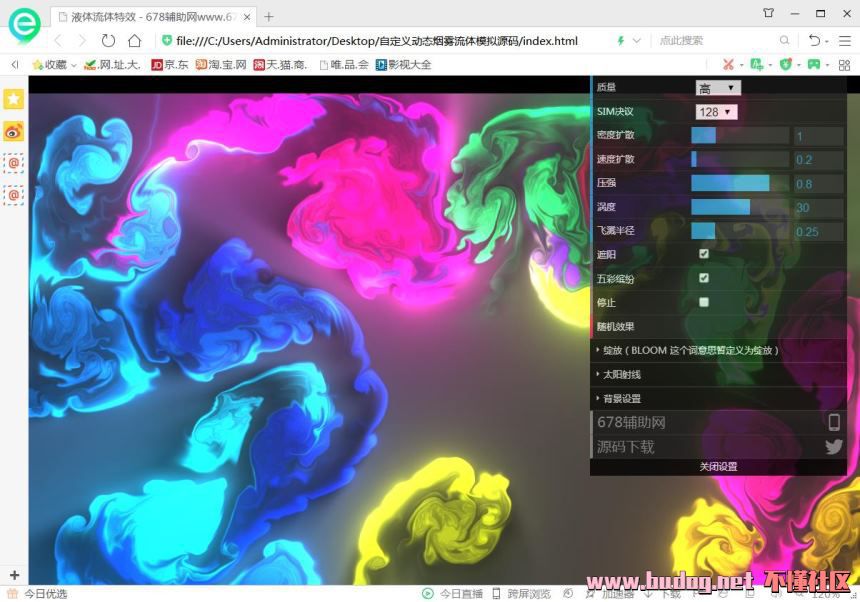The image size is (860, 602).
Task: Click the green security shield in address bar
Action: 167,41
